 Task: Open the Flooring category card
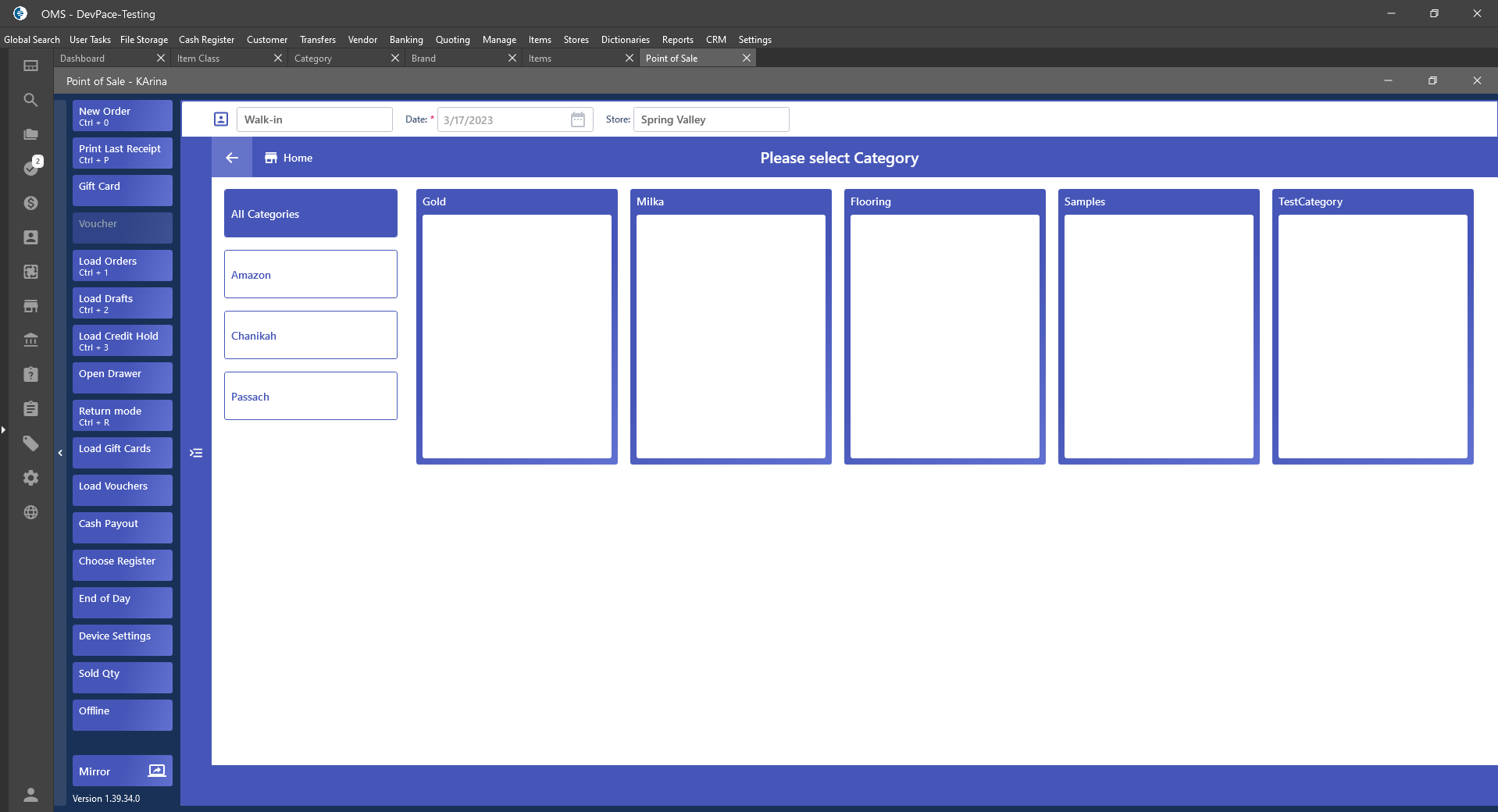tap(945, 326)
